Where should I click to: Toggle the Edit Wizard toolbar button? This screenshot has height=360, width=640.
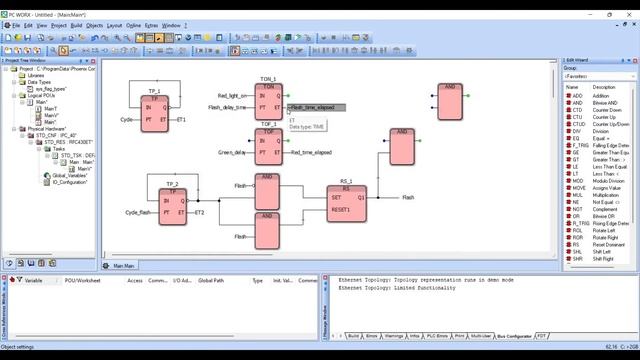(159, 38)
